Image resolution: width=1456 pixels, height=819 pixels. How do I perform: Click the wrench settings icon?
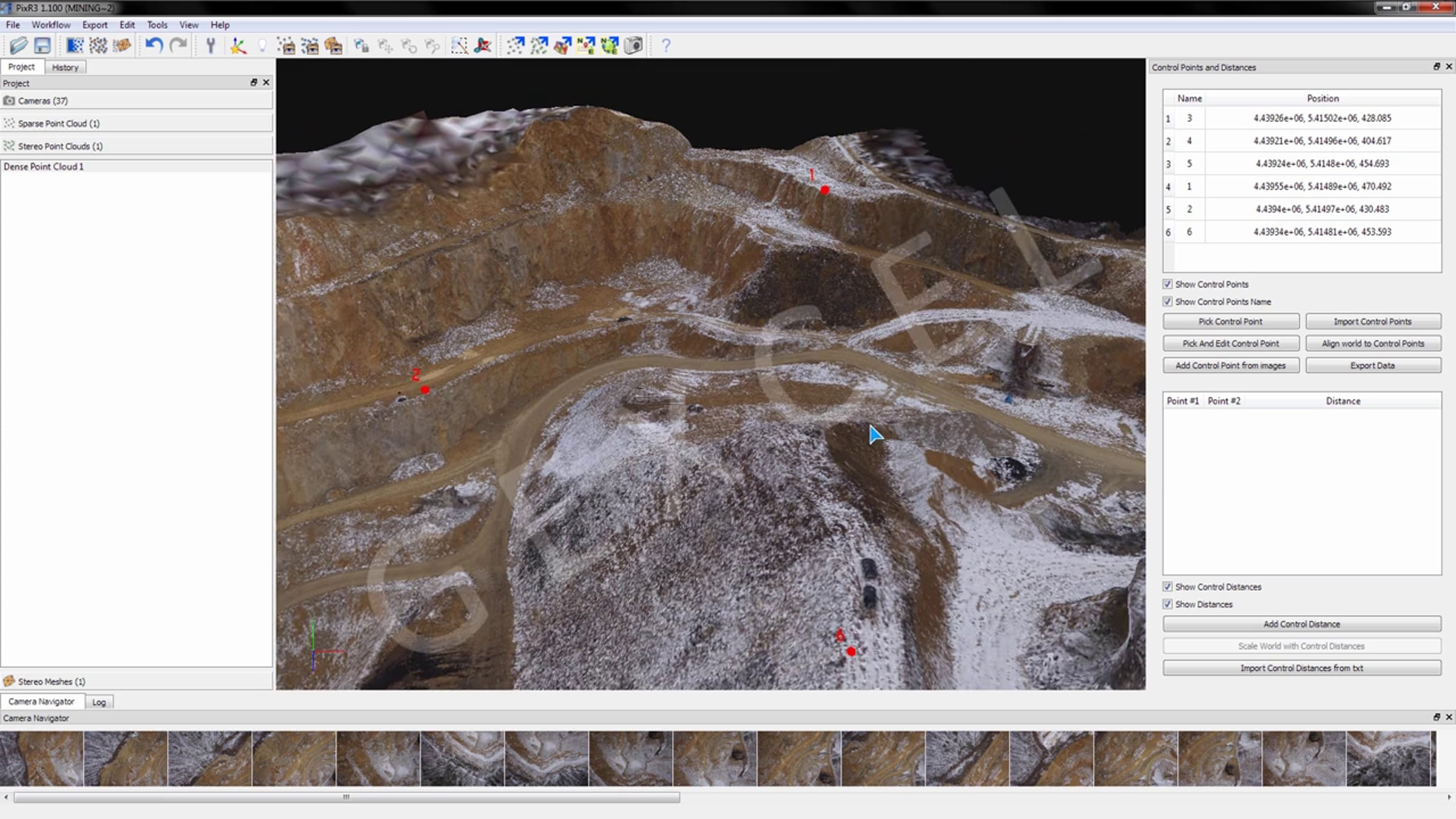(211, 45)
